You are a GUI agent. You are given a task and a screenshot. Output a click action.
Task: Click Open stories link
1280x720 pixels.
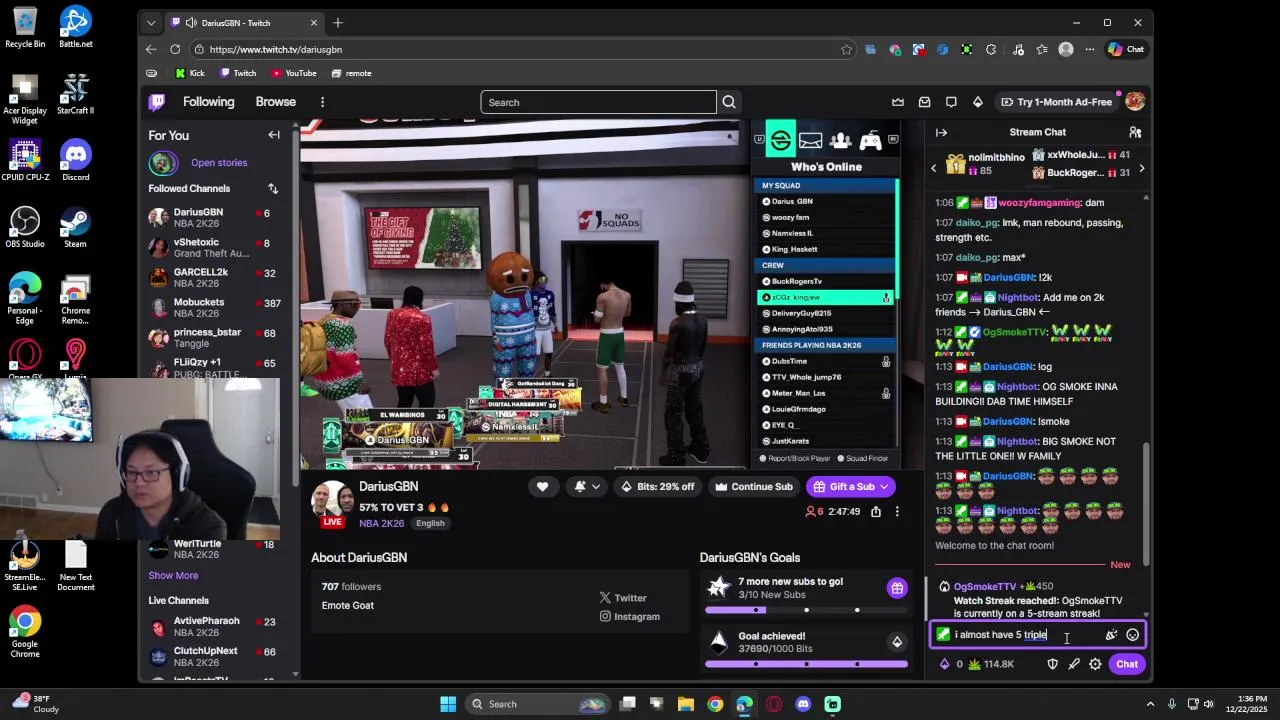coord(219,162)
